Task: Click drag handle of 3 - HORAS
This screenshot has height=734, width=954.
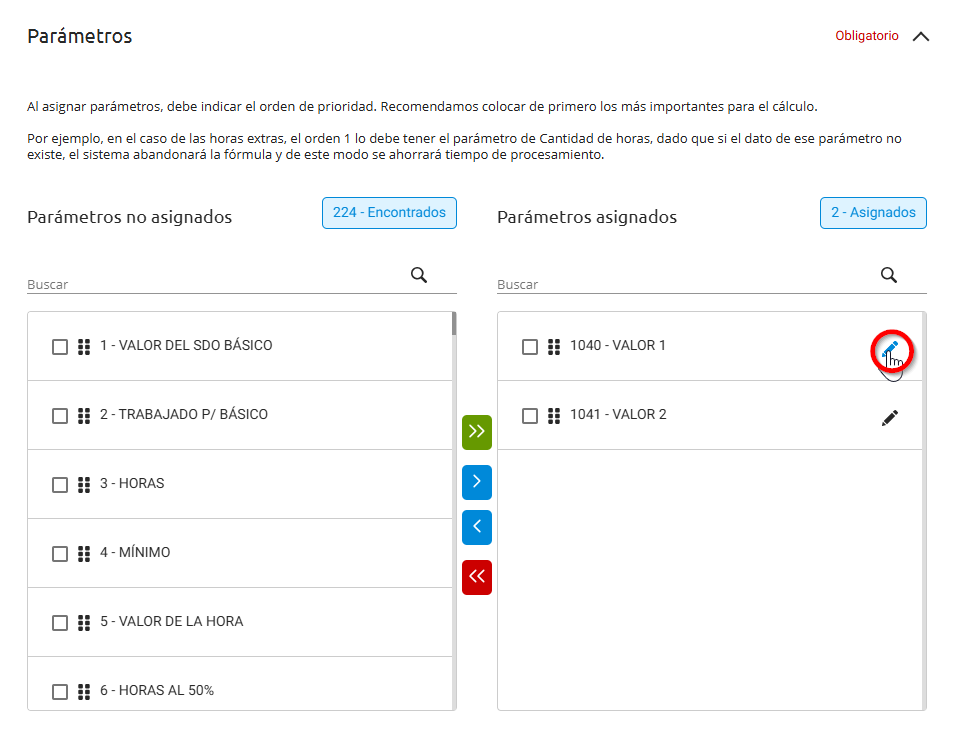Action: coord(84,484)
